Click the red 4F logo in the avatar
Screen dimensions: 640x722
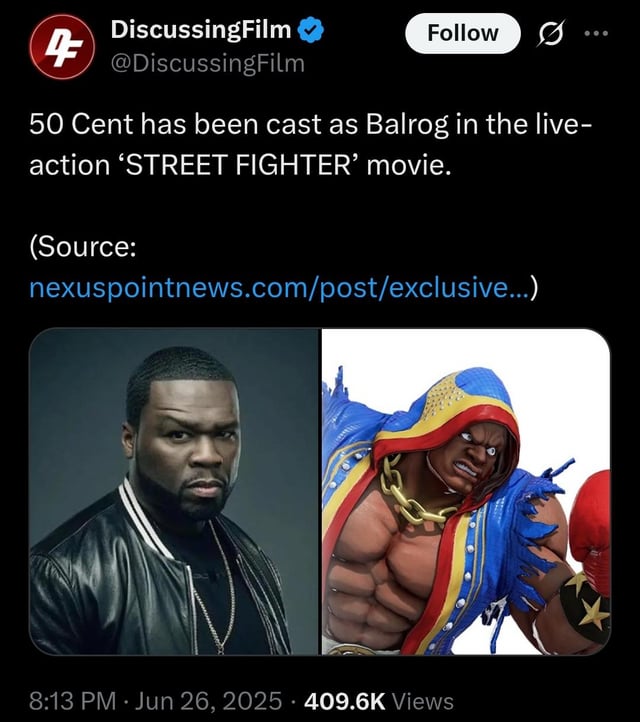tap(62, 47)
